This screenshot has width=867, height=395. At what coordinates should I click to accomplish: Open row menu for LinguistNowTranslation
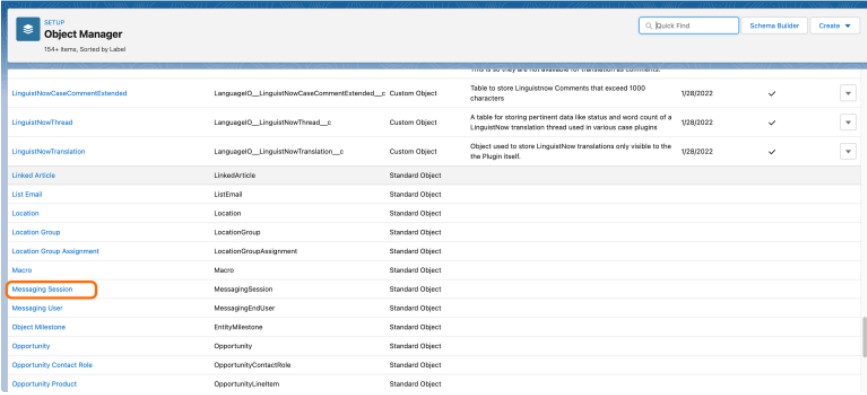848,151
